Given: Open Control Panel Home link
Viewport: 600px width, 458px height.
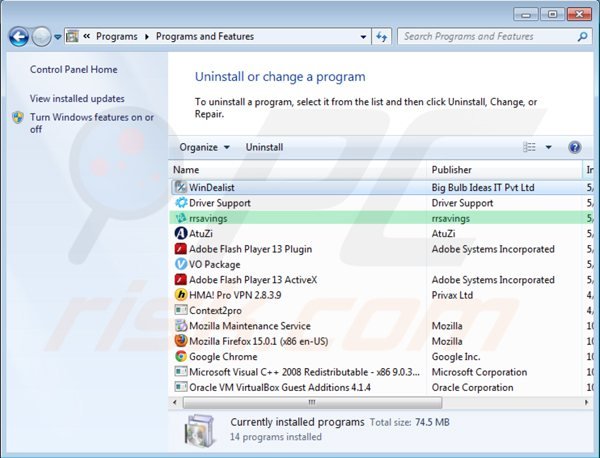Looking at the screenshot, I should click(x=74, y=70).
